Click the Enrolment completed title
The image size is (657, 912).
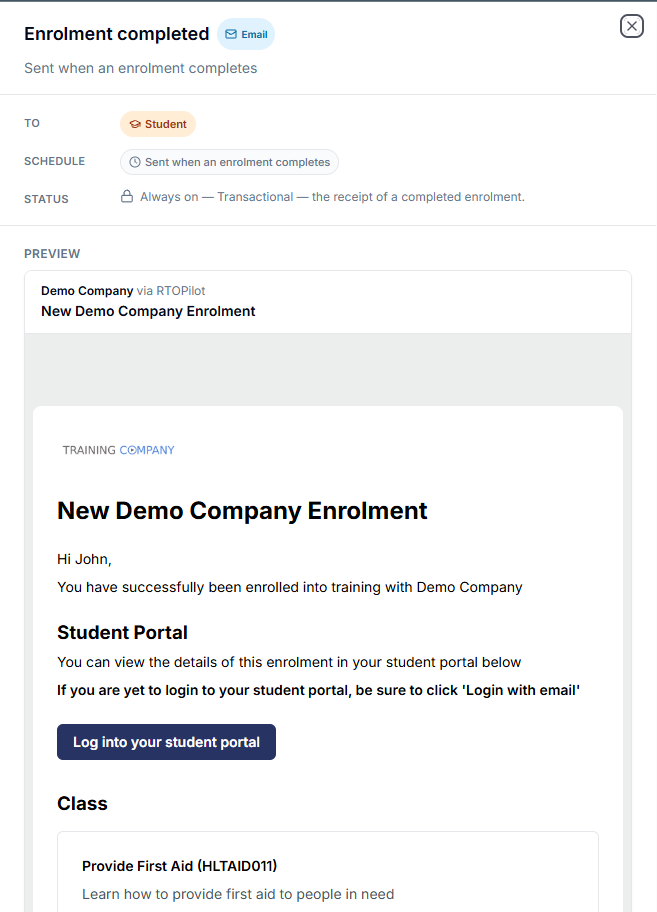click(x=117, y=34)
